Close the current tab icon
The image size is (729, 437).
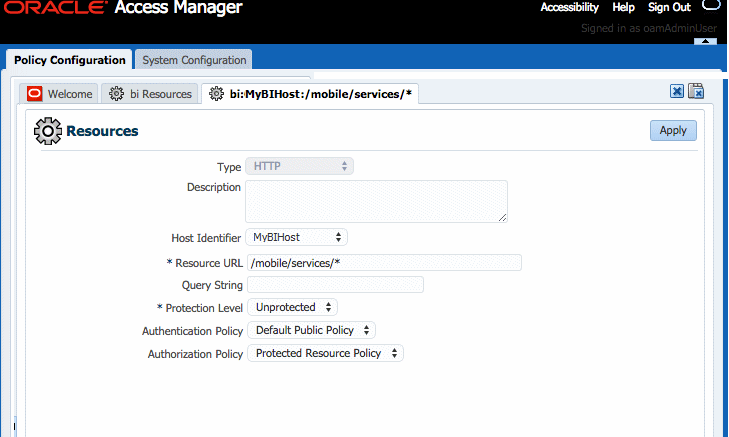coord(676,91)
